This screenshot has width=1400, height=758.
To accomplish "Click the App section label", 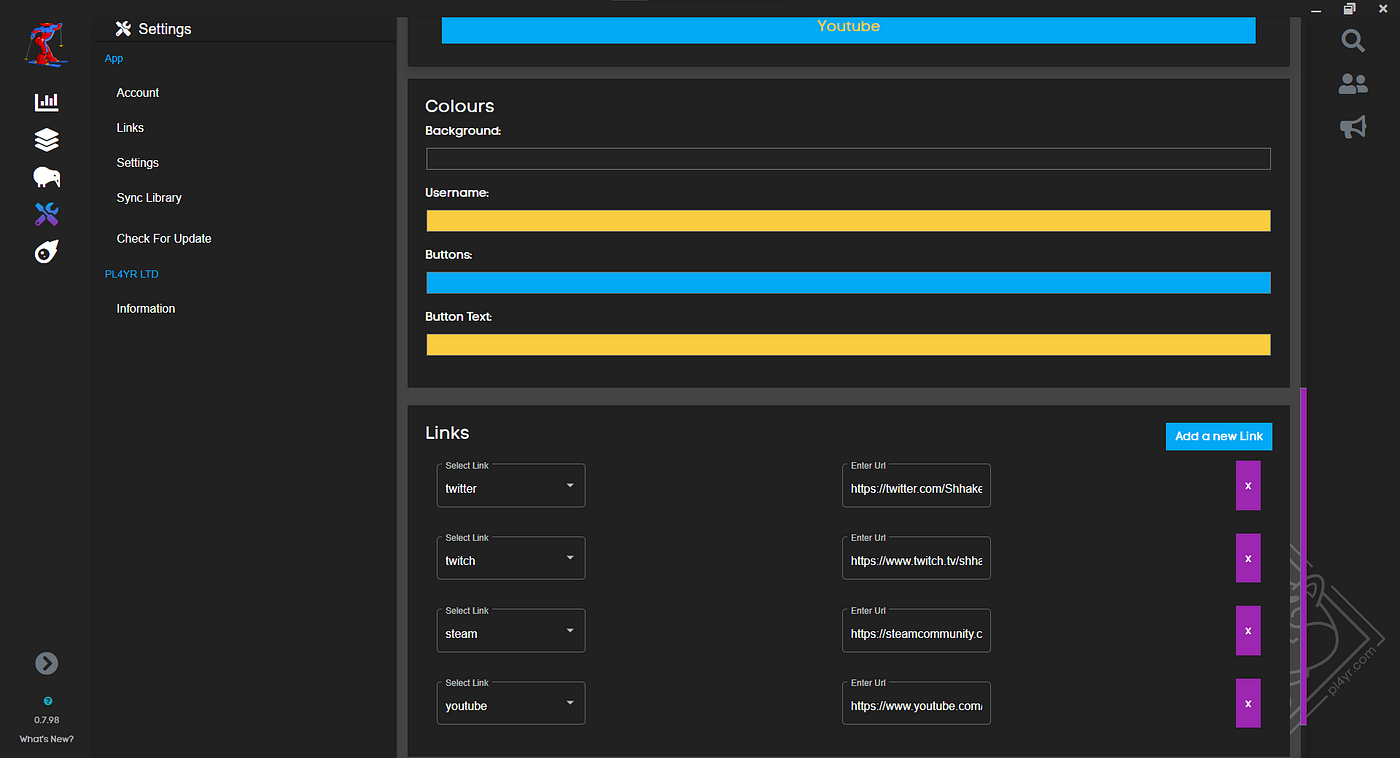I will point(114,59).
